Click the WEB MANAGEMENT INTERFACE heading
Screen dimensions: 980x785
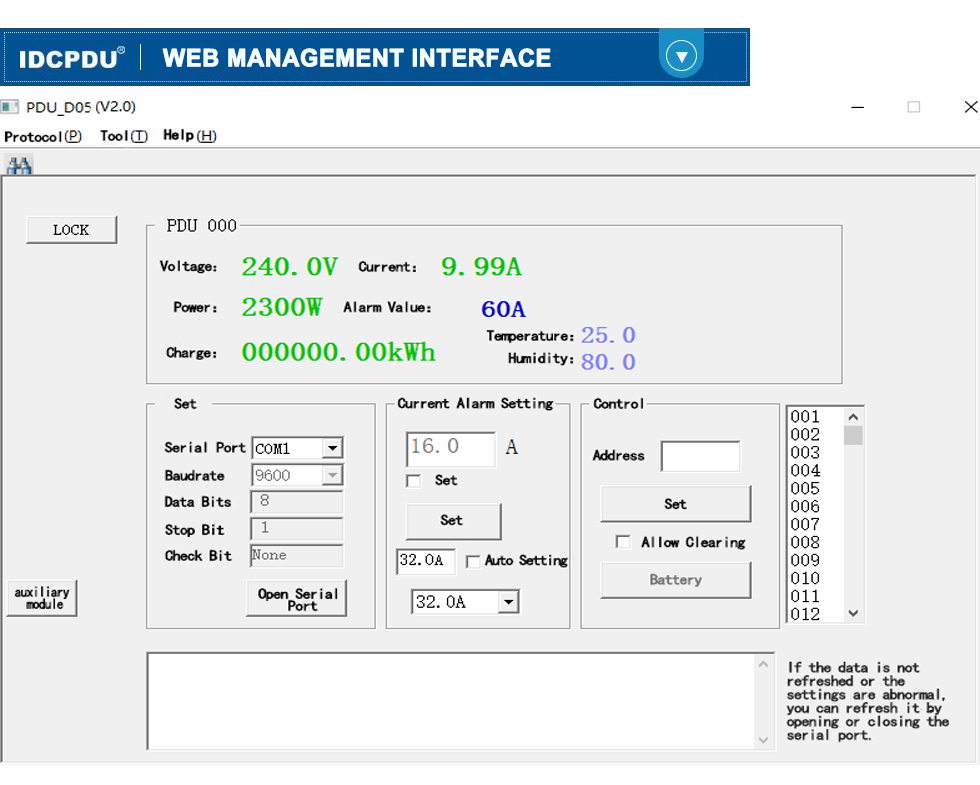357,58
